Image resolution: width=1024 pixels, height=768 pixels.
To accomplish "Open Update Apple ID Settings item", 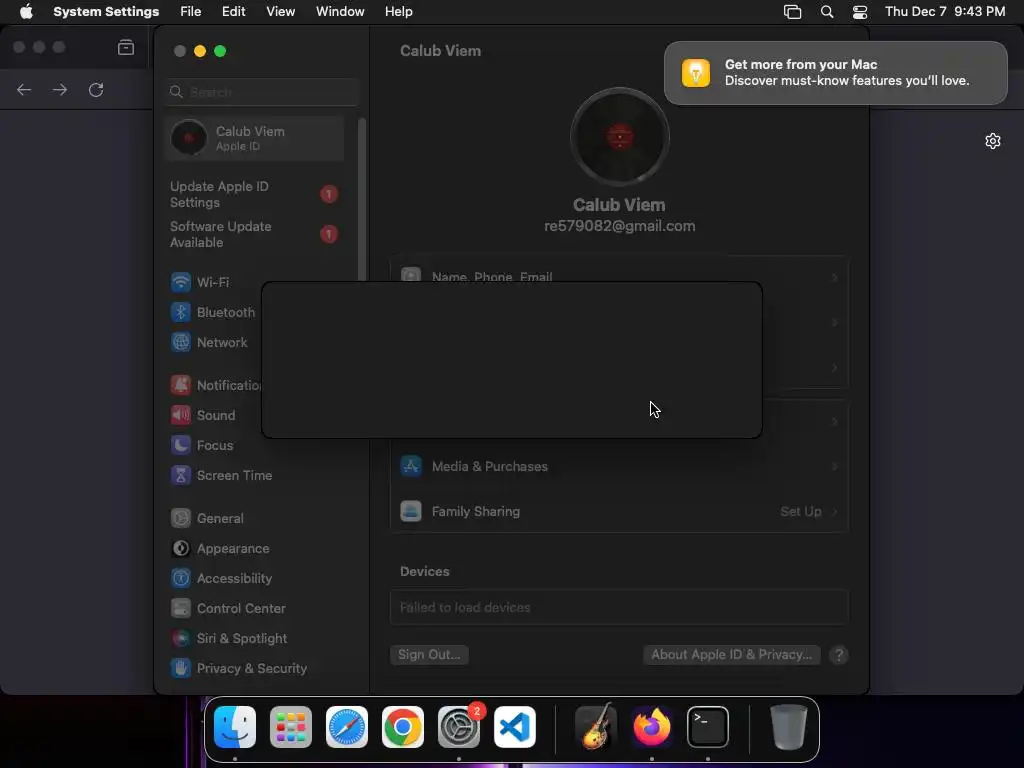I will (x=254, y=195).
